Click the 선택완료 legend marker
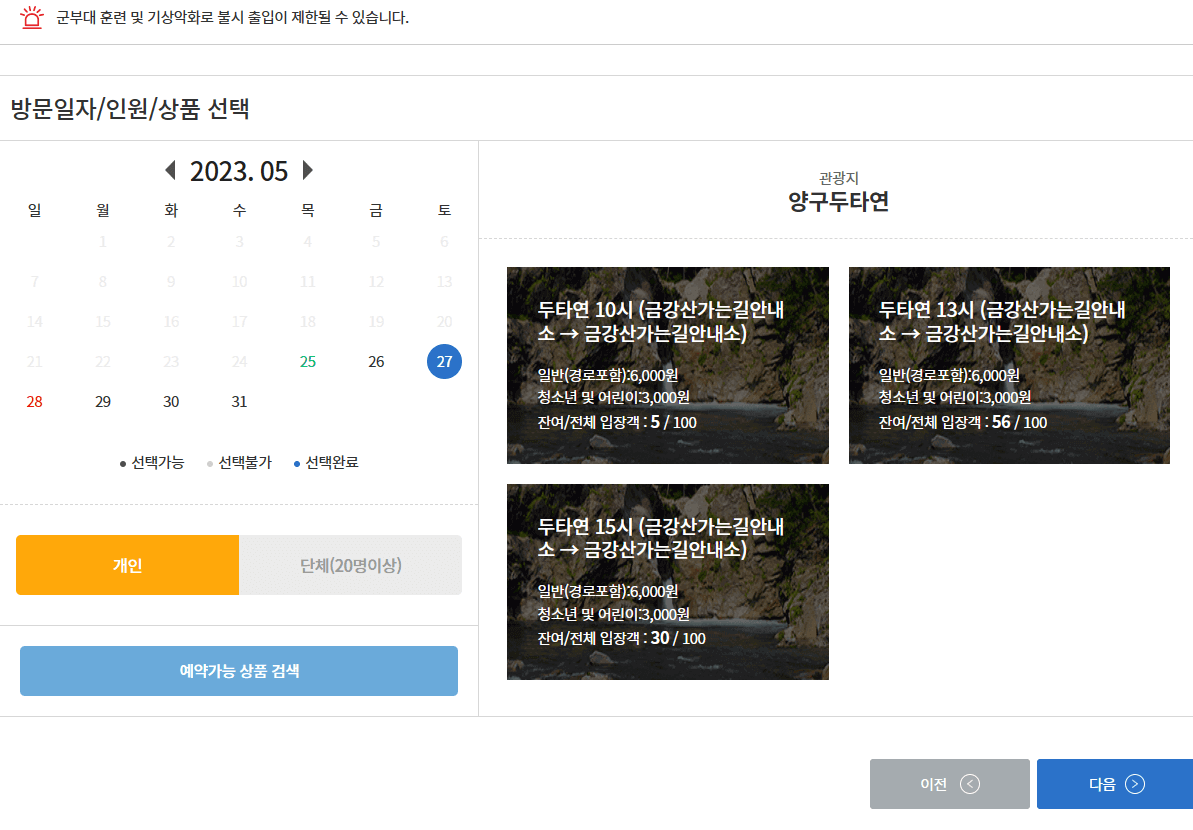 [x=295, y=462]
